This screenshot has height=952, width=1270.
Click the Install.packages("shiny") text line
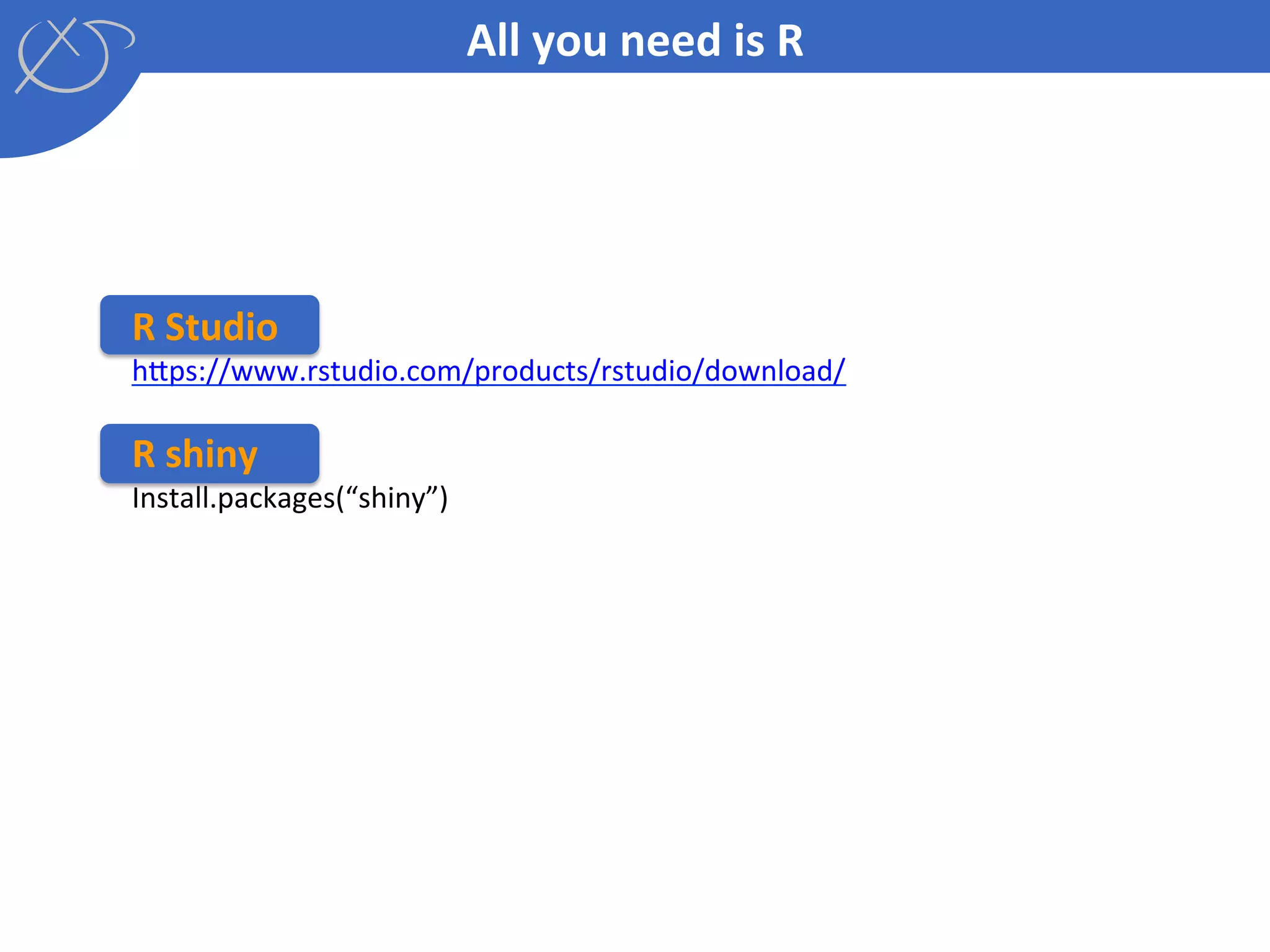click(290, 498)
